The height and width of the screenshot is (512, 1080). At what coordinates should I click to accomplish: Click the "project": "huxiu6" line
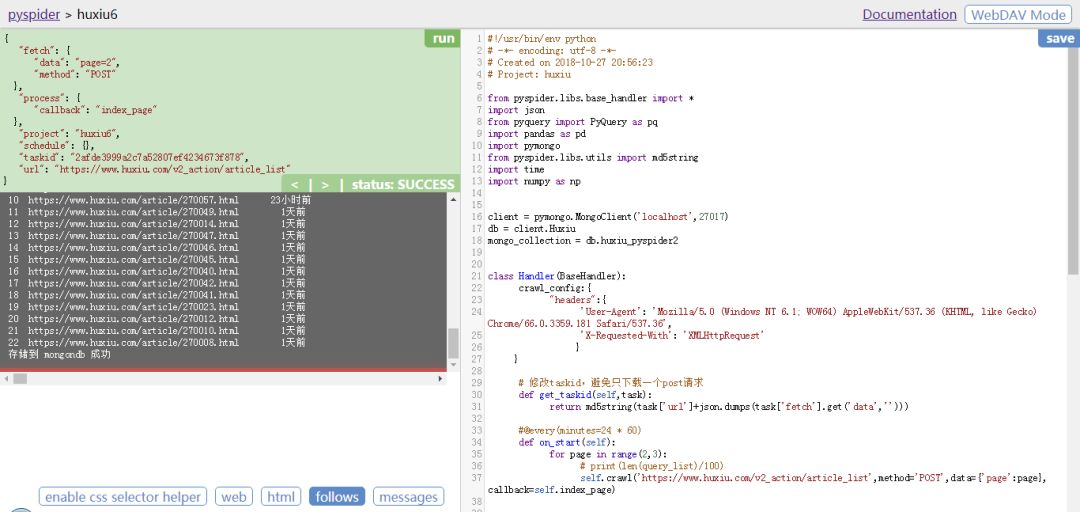point(70,133)
